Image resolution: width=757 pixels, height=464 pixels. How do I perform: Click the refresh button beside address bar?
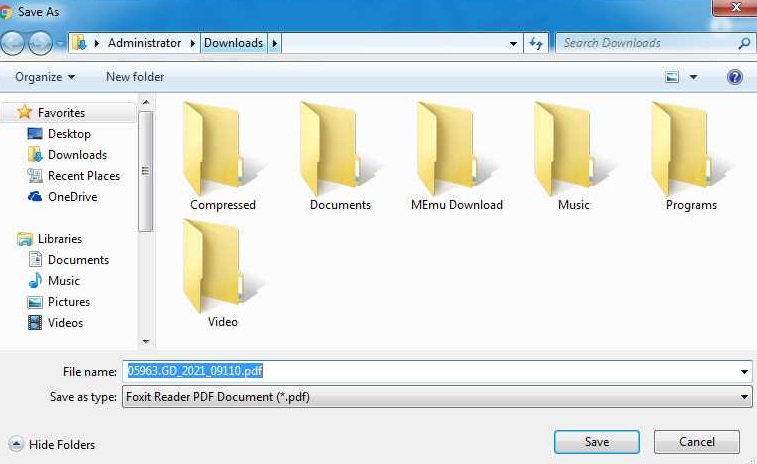(x=536, y=43)
